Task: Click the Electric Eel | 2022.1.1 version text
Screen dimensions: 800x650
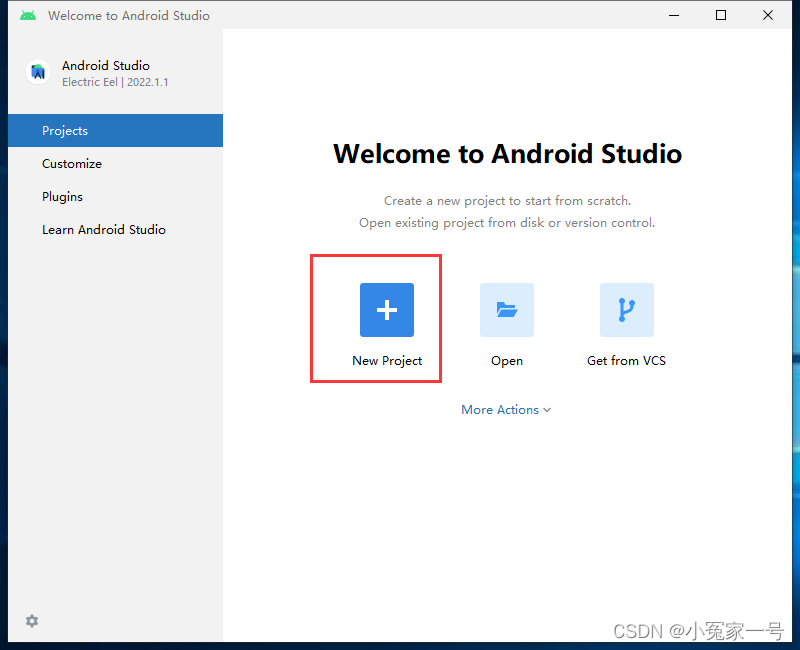Action: 115,82
